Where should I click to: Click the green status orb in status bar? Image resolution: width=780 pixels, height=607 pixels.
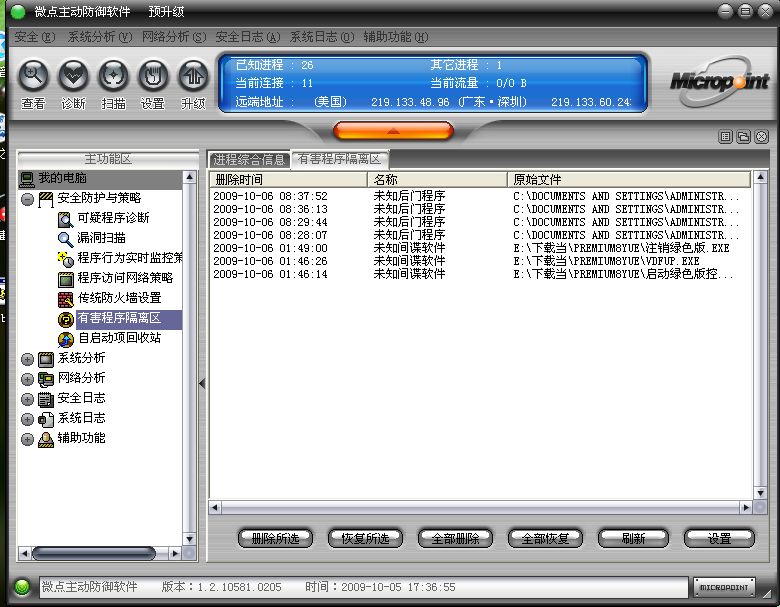point(22,587)
